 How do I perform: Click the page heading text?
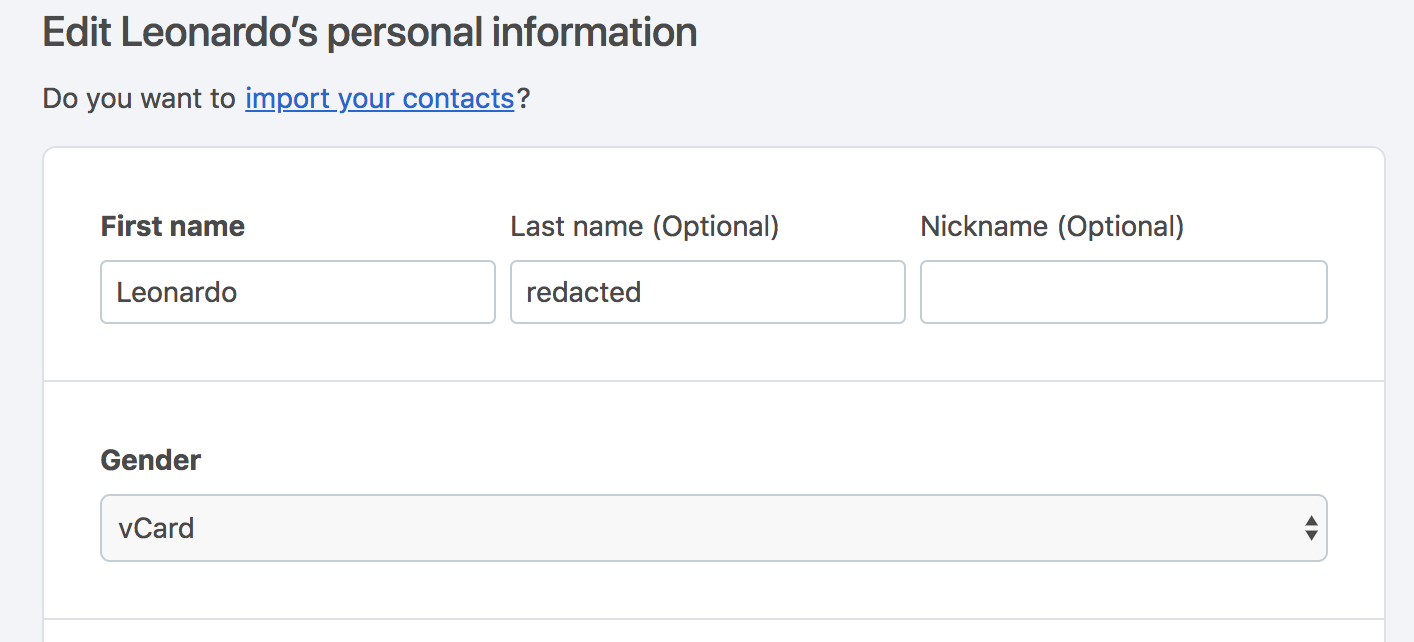(368, 31)
